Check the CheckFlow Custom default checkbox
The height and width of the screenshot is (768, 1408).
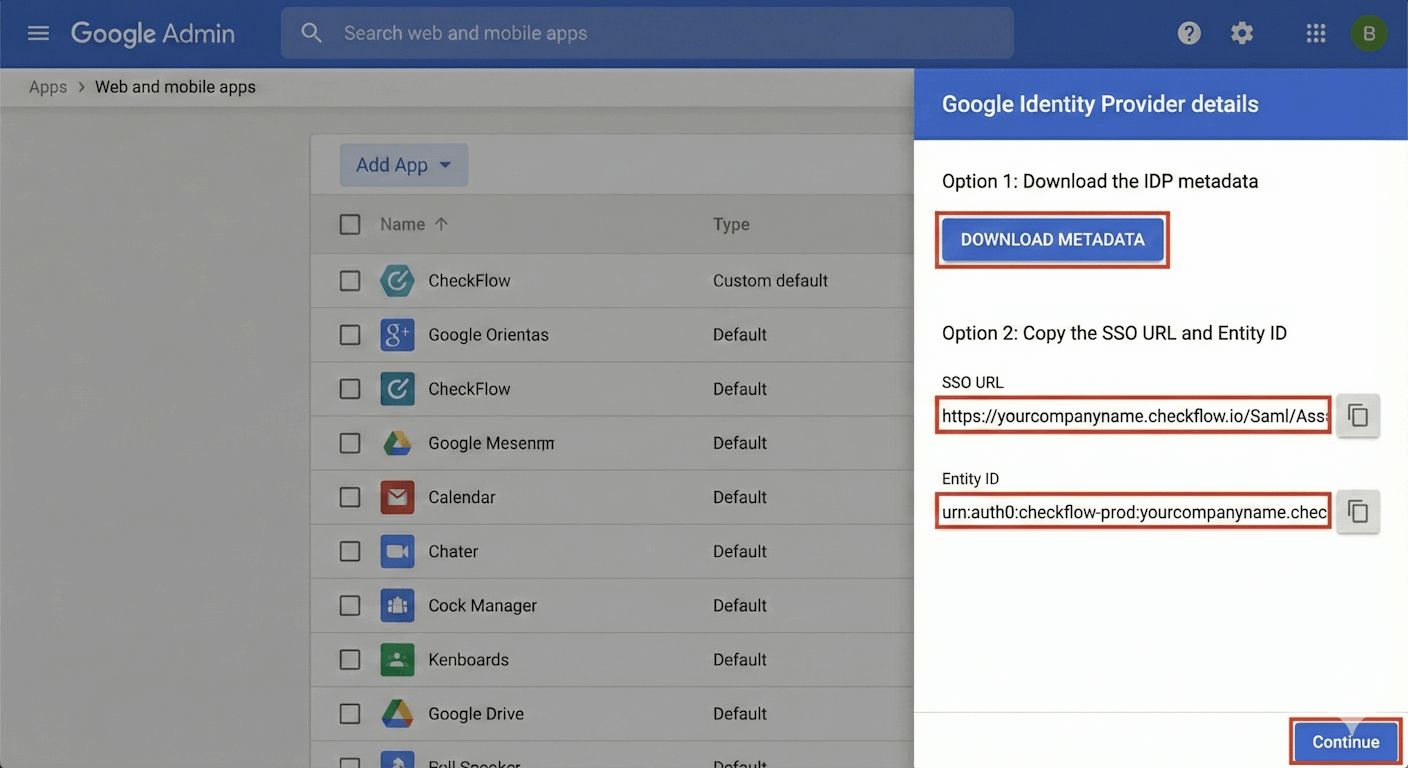tap(349, 280)
